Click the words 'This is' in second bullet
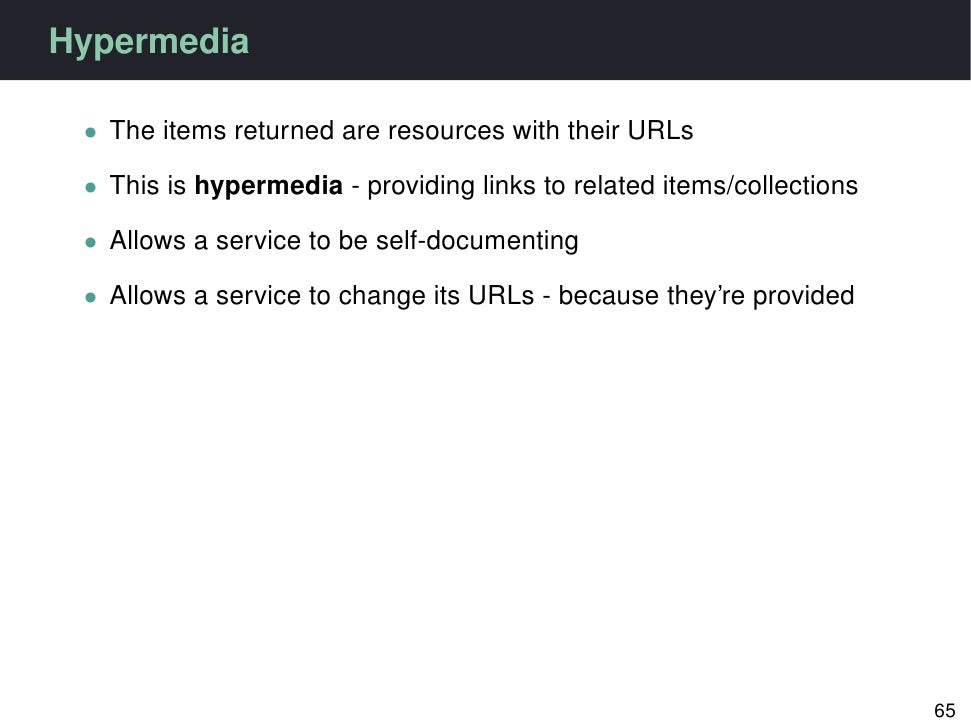Viewport: 971px width, 728px height. pos(148,186)
